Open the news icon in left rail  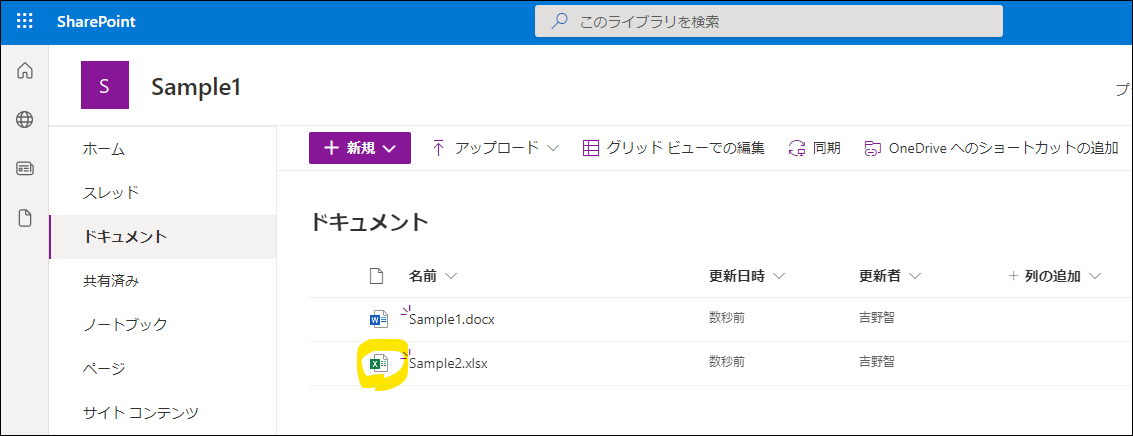(25, 168)
